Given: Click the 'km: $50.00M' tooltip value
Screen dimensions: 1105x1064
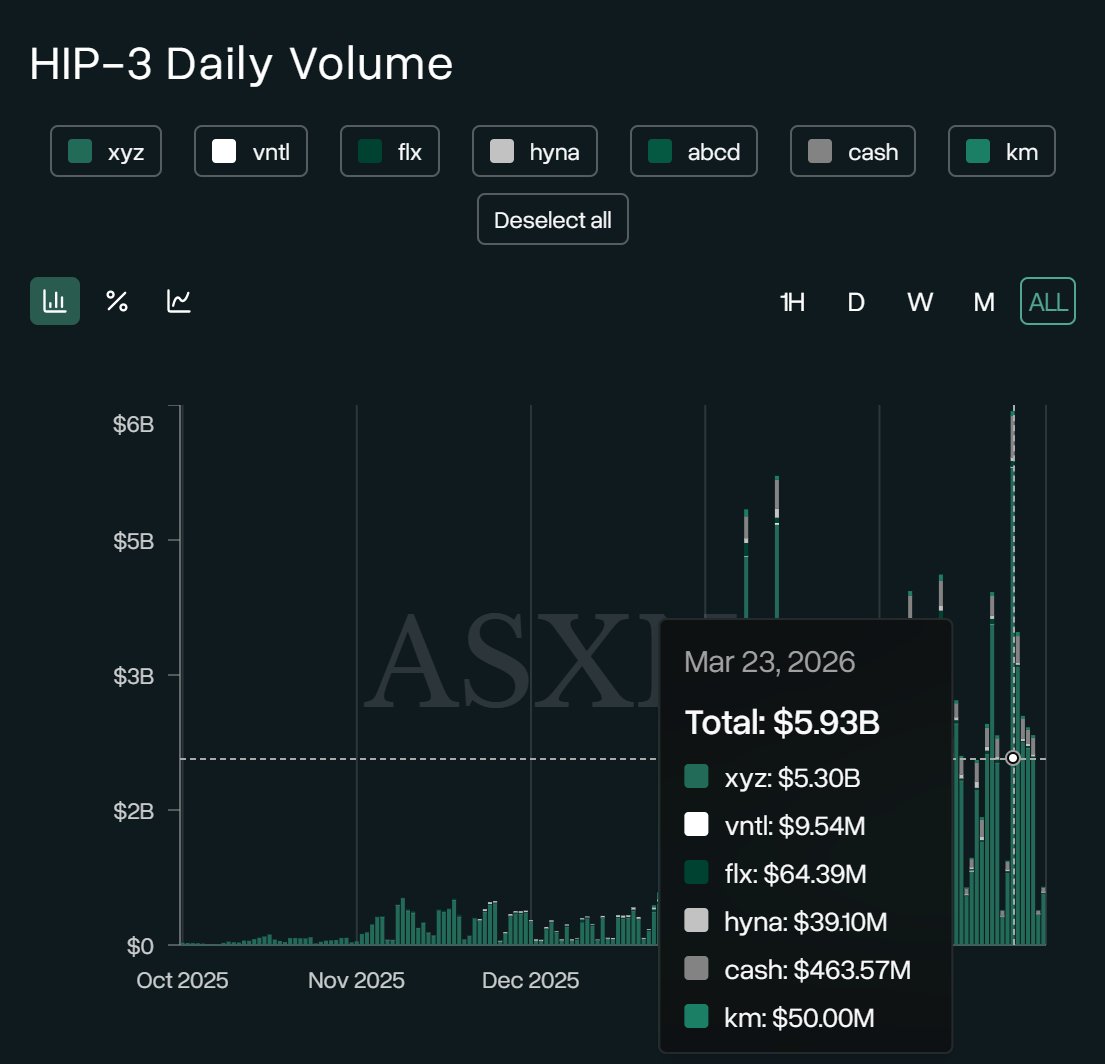Looking at the screenshot, I should [x=799, y=1017].
